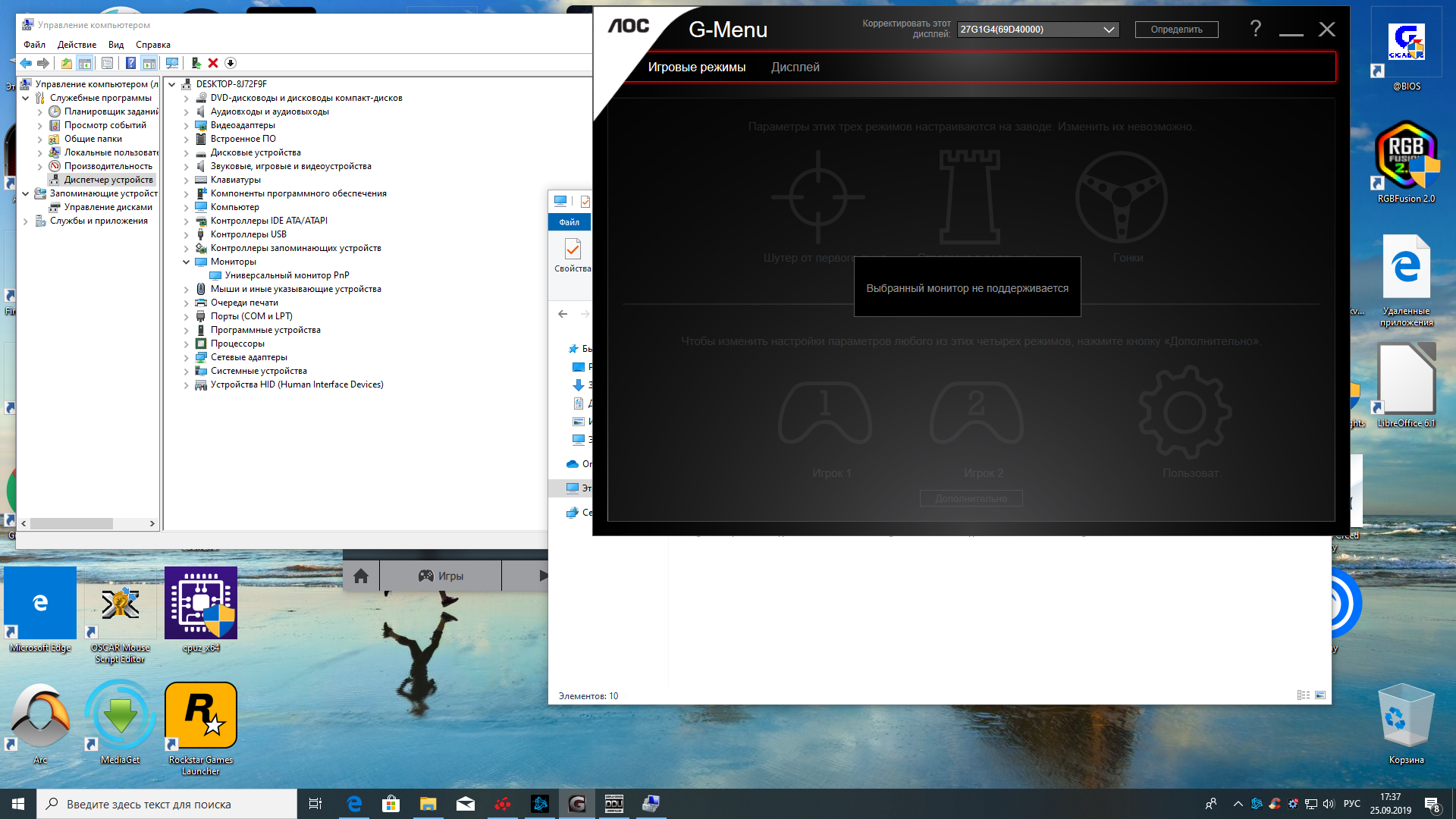Switch to the Дисплей tab in G-Menu
The height and width of the screenshot is (819, 1456).
(x=795, y=67)
